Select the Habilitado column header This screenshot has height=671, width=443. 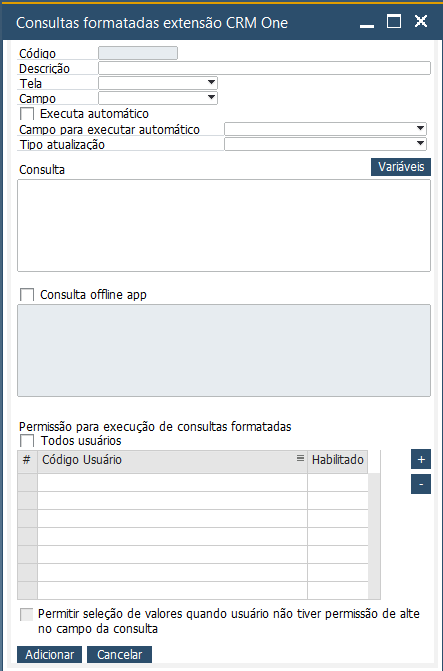point(338,461)
